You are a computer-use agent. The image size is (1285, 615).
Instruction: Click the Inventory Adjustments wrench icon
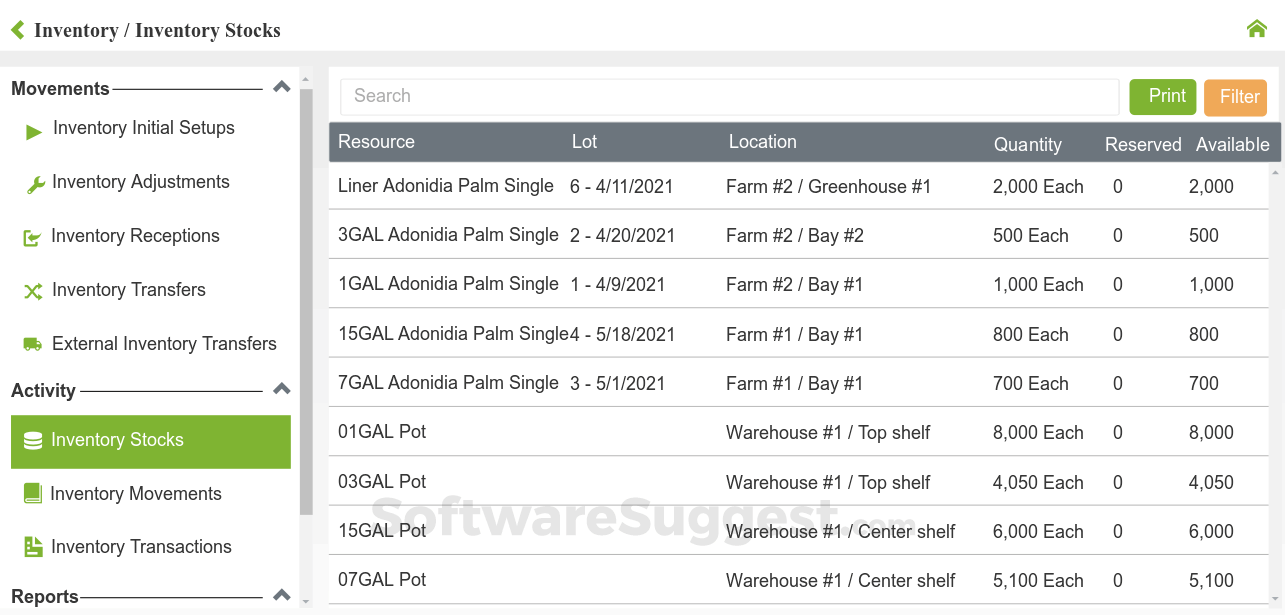[35, 185]
